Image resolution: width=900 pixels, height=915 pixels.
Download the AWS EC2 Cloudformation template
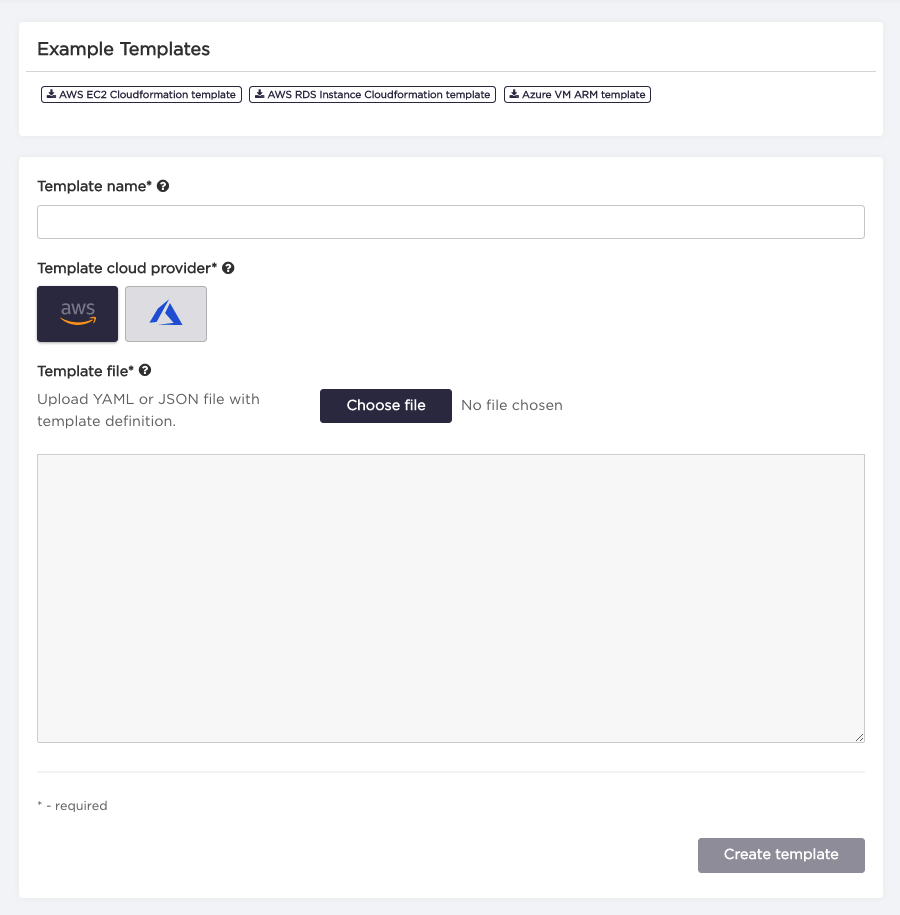(140, 94)
